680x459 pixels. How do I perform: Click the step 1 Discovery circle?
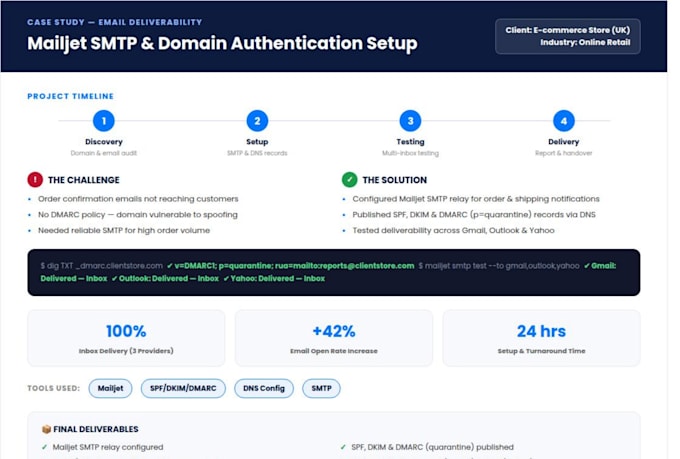104,121
